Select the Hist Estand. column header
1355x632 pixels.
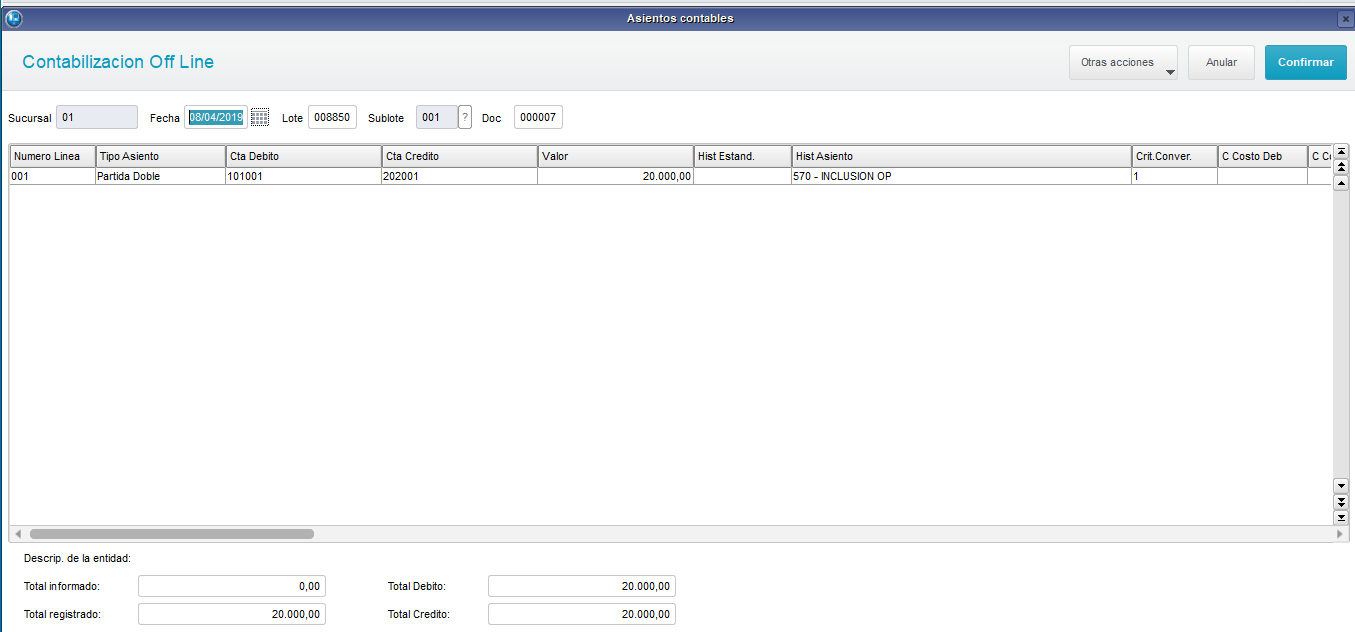pos(742,156)
